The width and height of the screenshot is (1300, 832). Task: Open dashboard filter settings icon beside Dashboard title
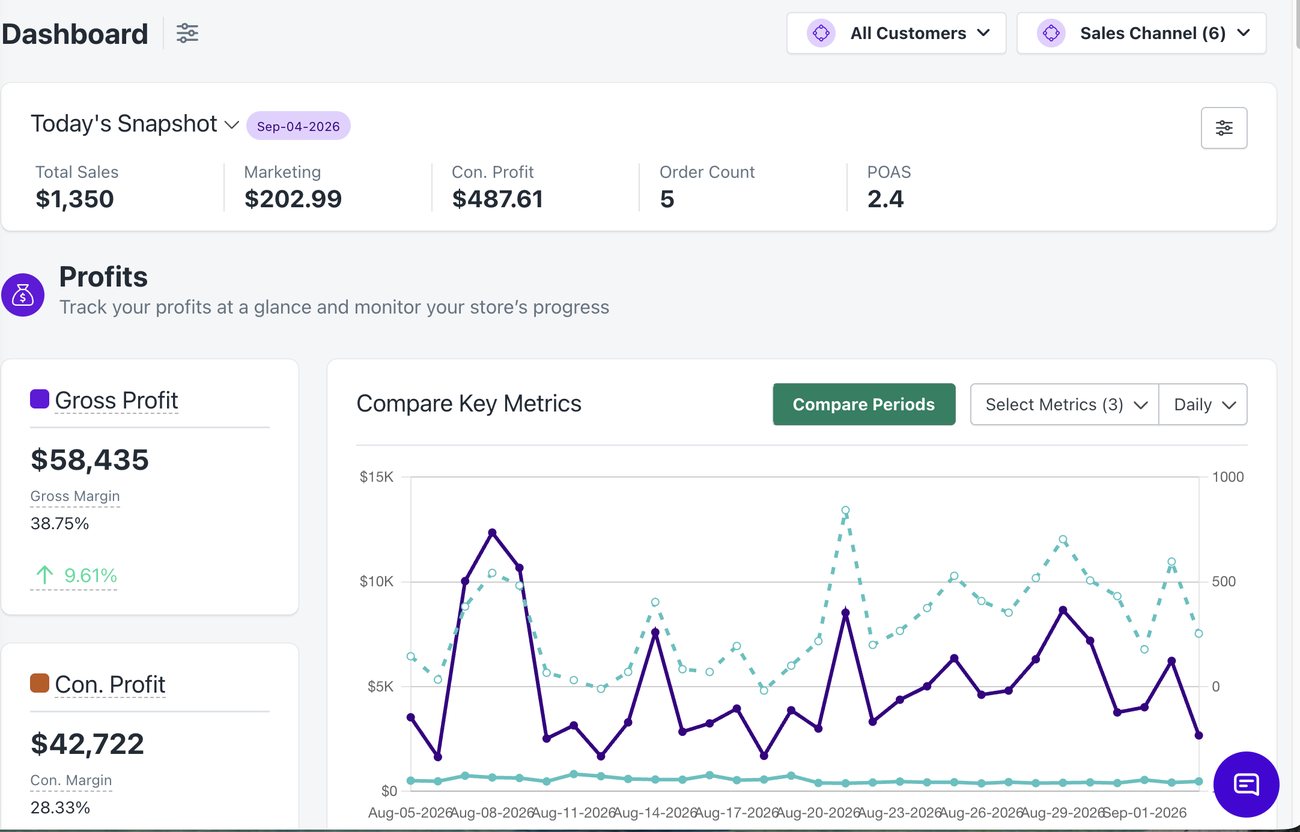[187, 33]
